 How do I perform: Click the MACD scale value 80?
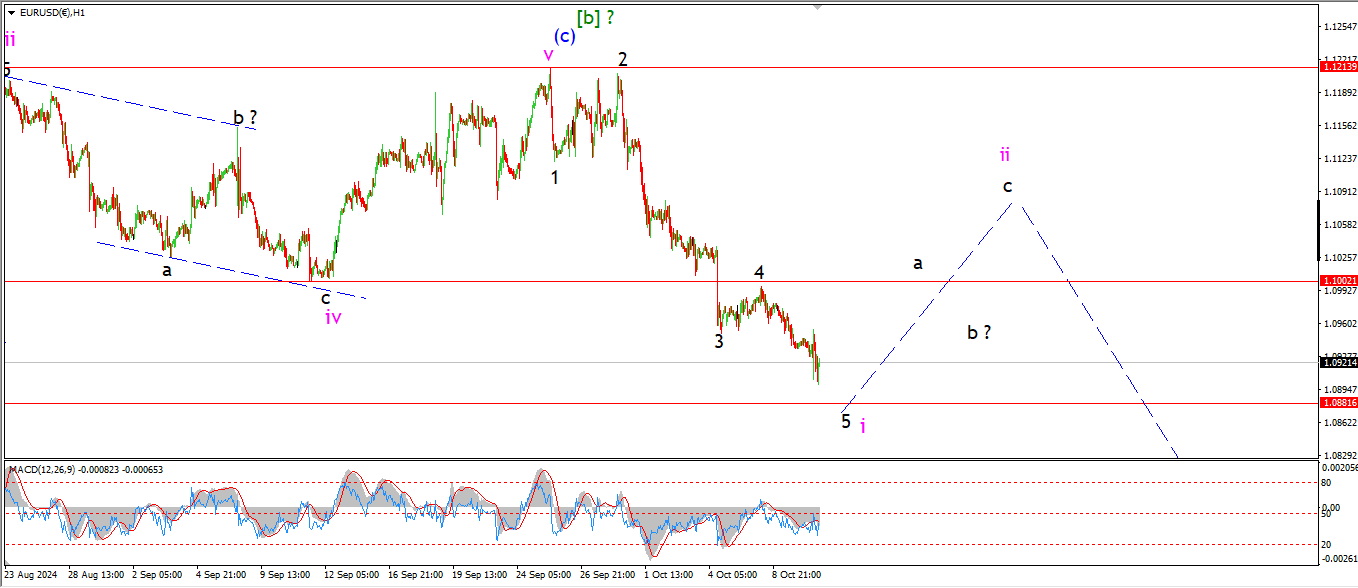pos(1328,482)
